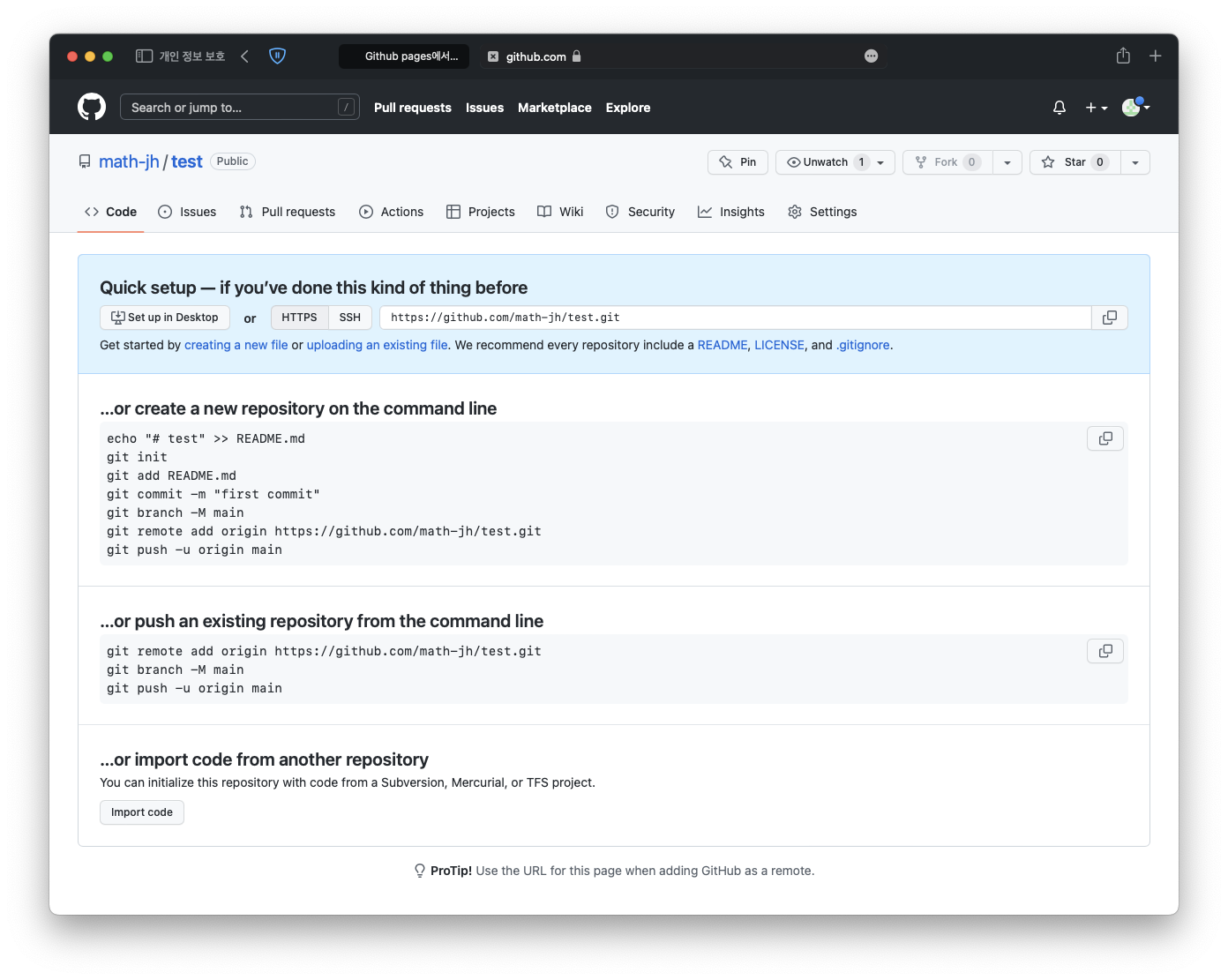Expand the Fork options dropdown

[x=1007, y=161]
